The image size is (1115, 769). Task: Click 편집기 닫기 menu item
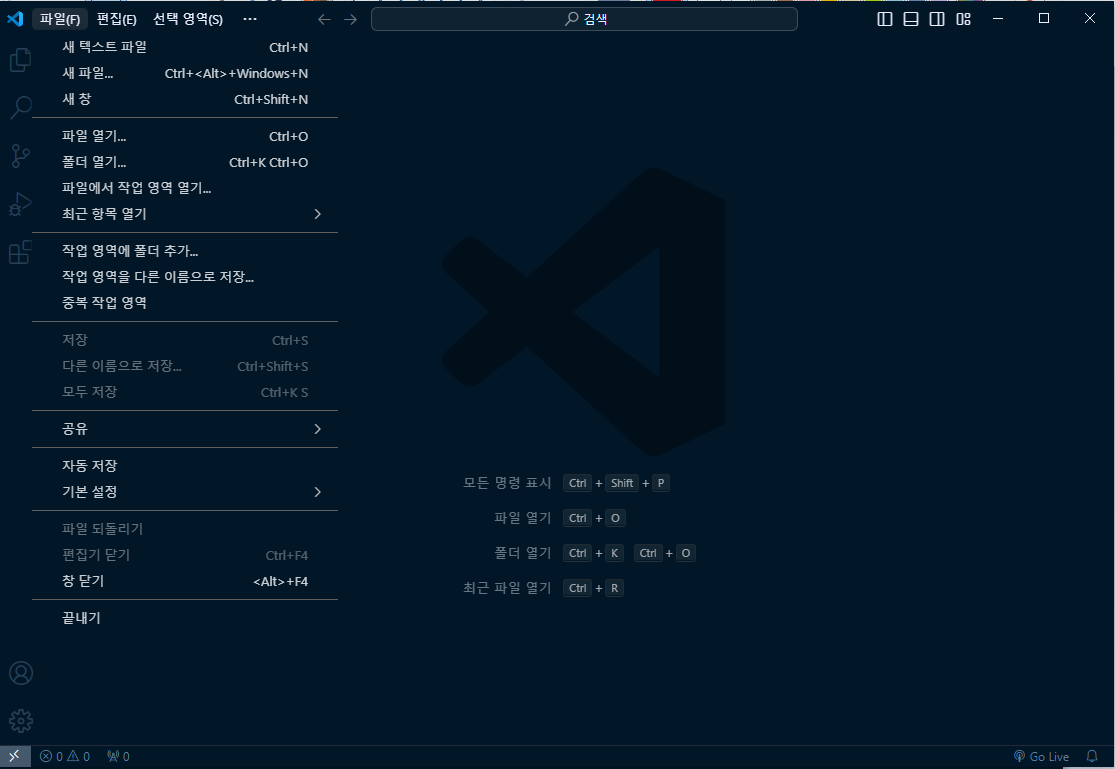(x=185, y=555)
